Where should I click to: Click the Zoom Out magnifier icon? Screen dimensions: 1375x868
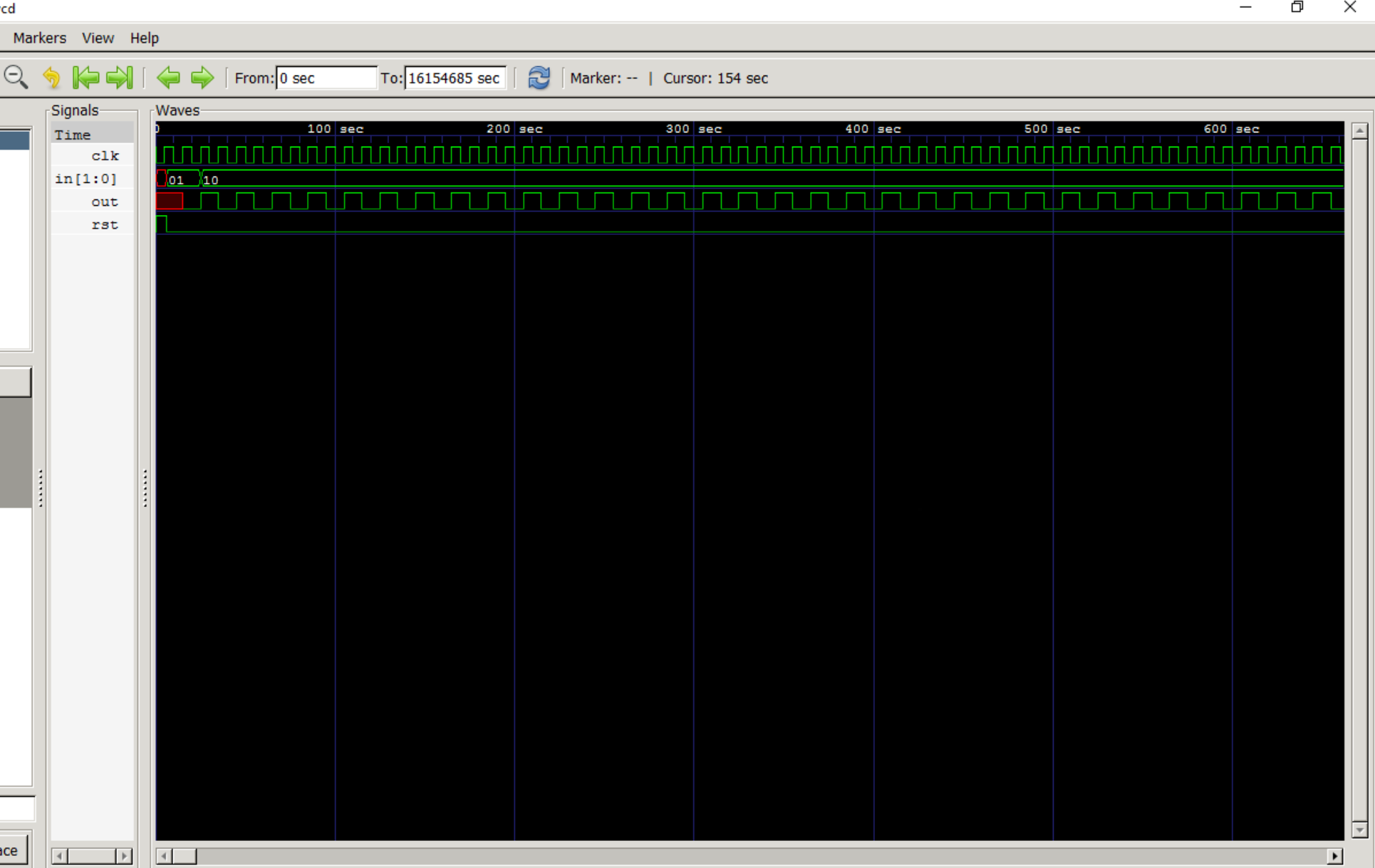16,77
